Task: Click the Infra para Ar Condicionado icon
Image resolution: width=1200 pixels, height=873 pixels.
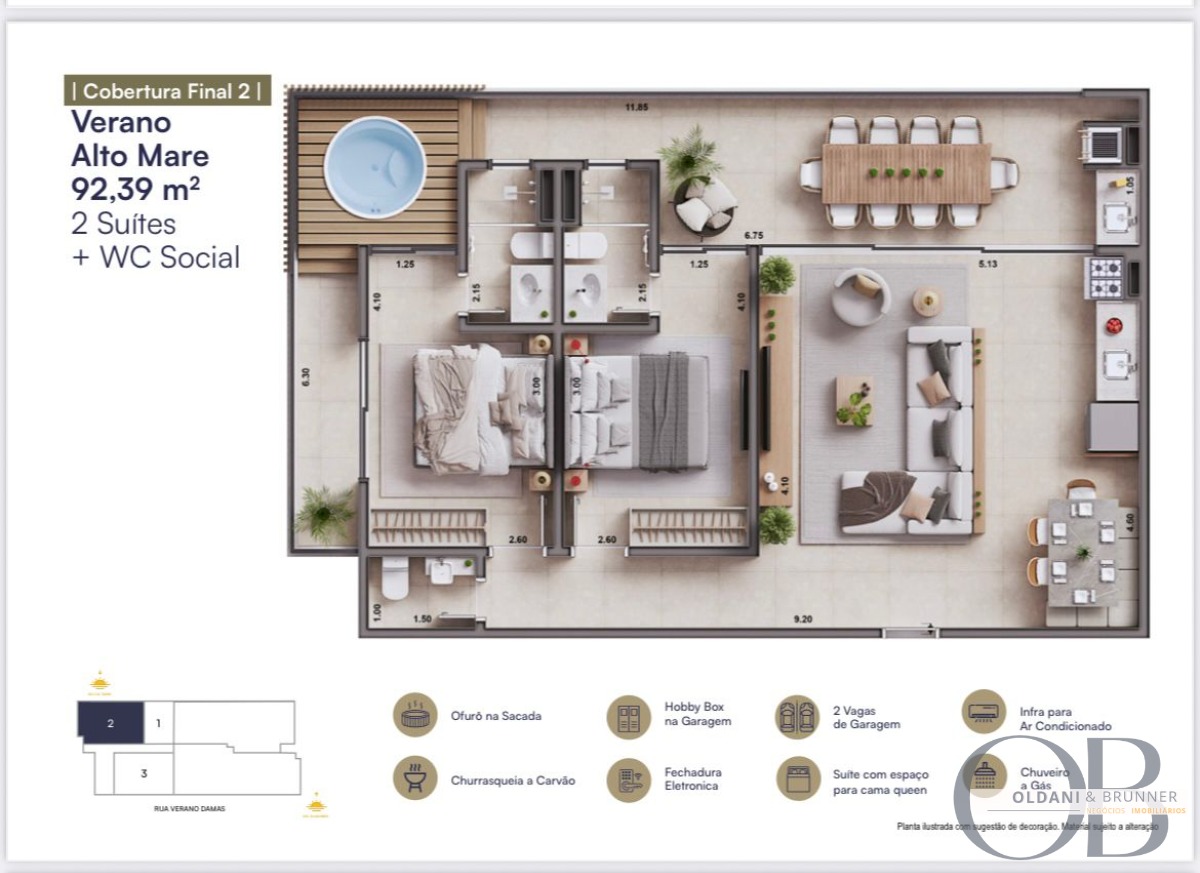Action: click(984, 713)
